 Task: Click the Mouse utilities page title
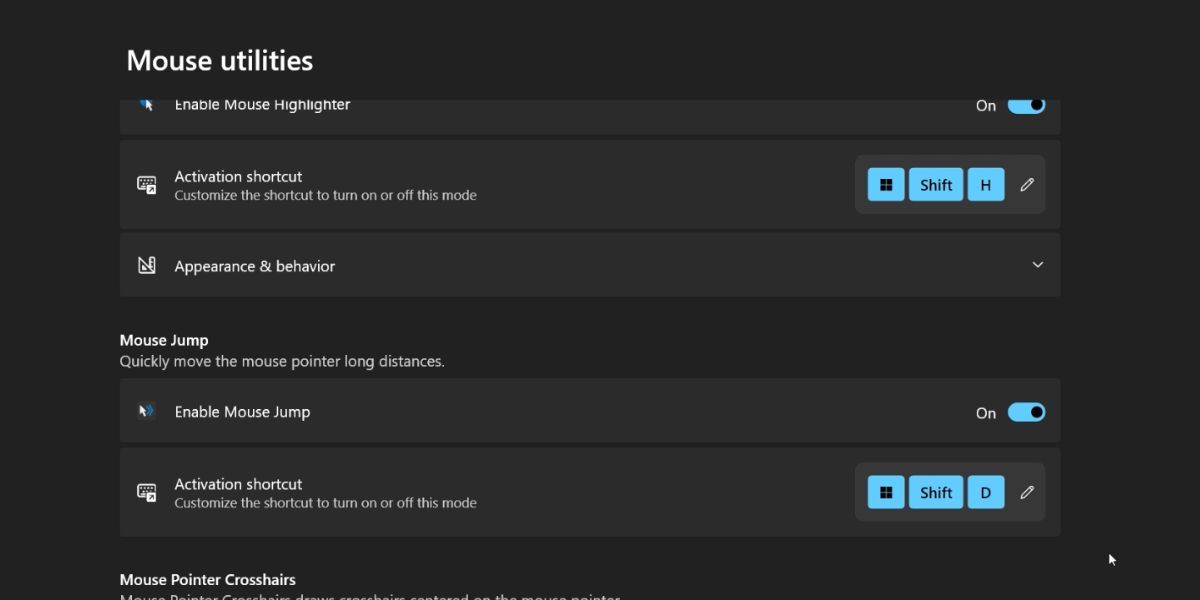(x=220, y=61)
